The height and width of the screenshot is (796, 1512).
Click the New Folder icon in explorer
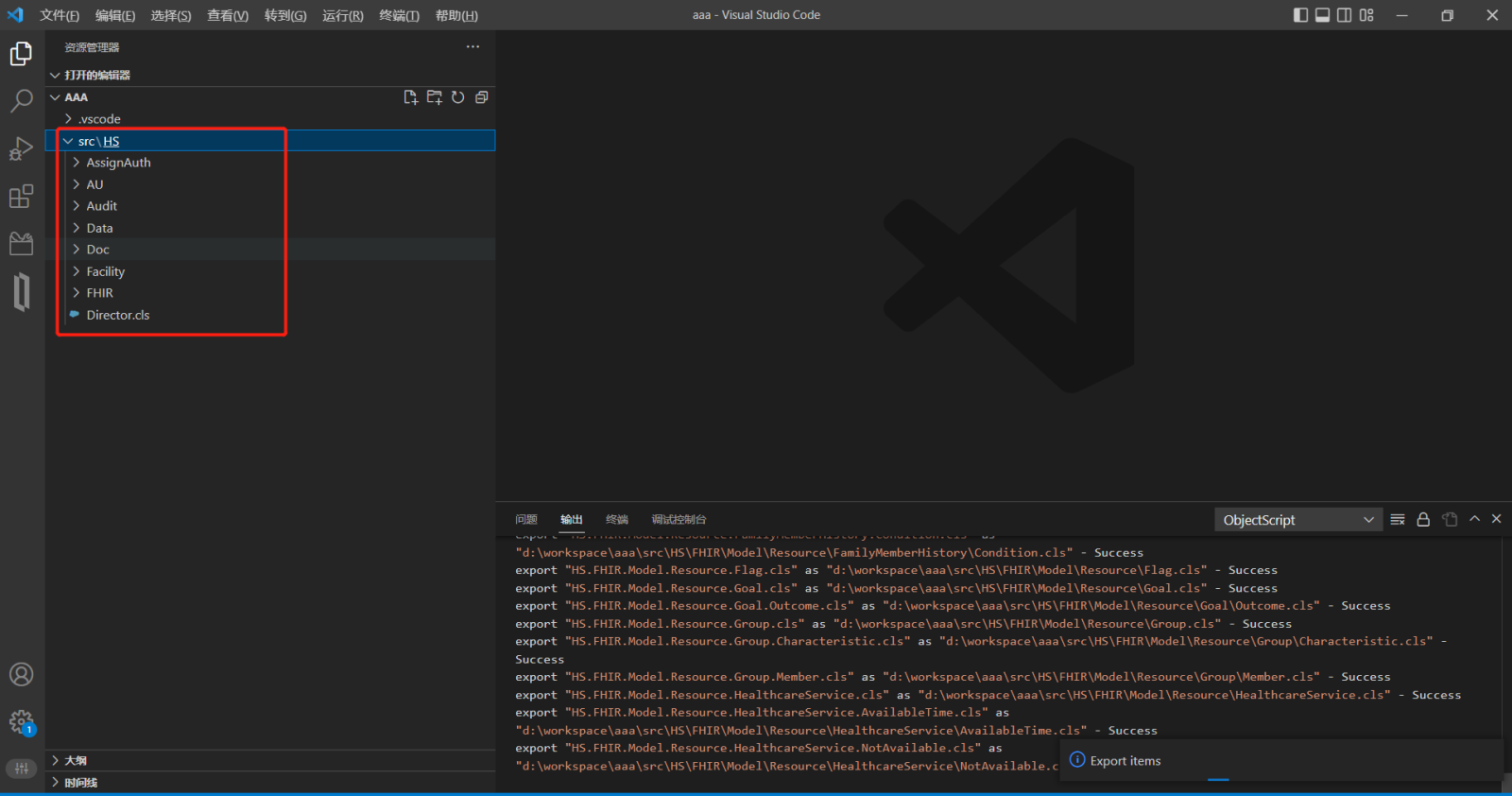434,97
